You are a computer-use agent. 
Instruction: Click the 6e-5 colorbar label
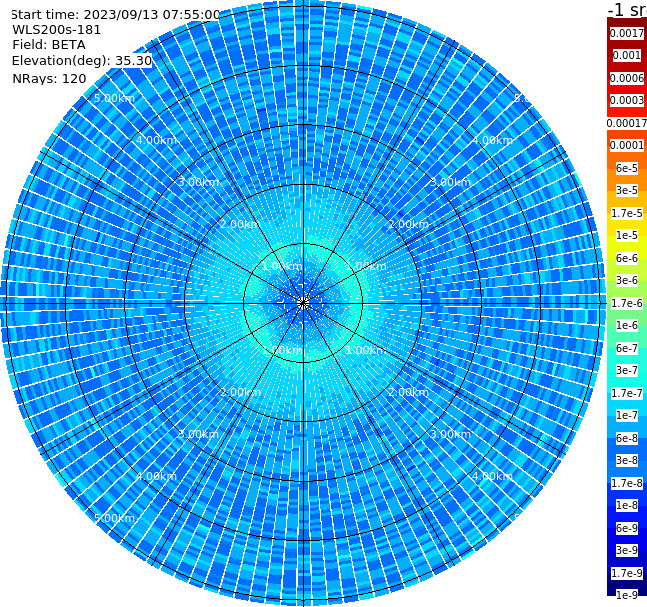[x=627, y=168]
